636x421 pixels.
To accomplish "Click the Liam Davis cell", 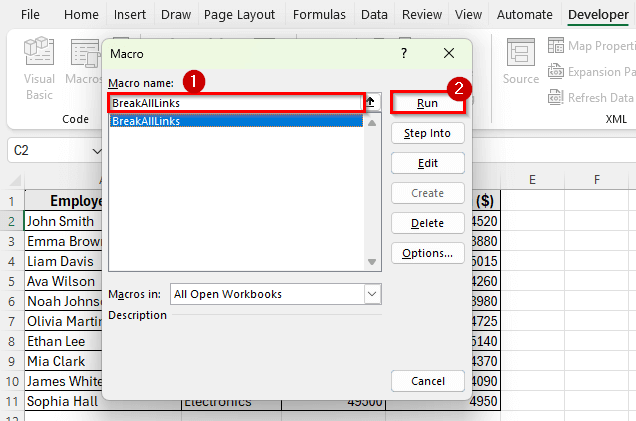I will pyautogui.click(x=63, y=261).
